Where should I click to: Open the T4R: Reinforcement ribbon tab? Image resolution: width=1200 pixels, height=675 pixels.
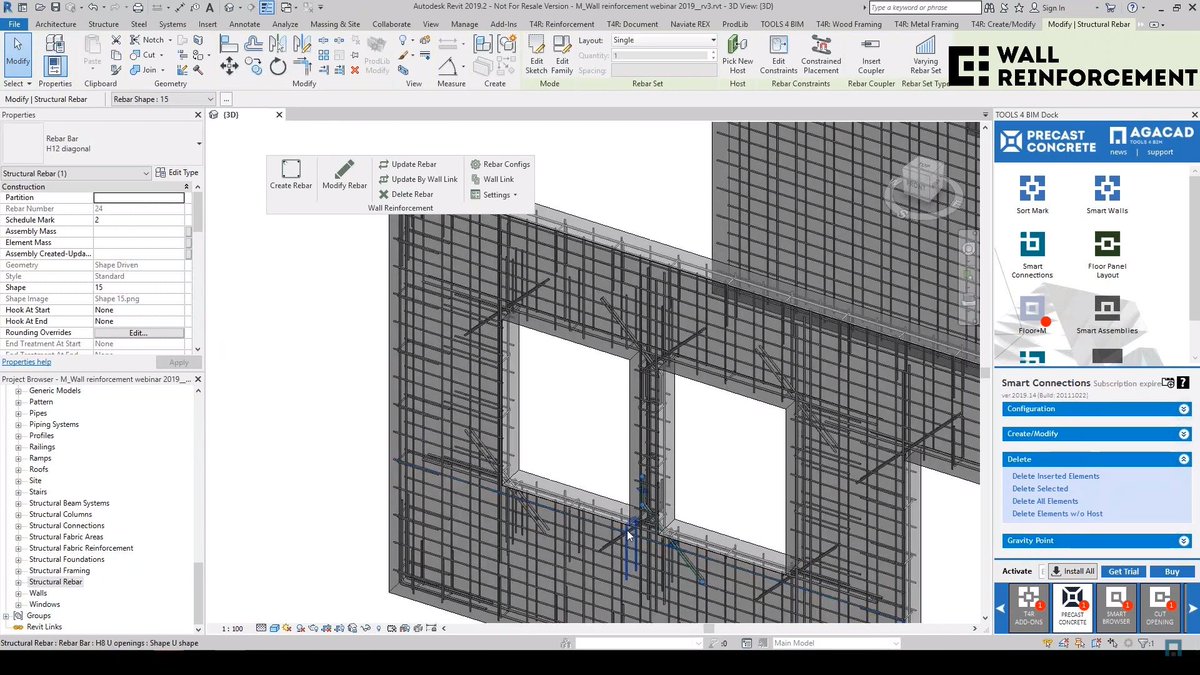click(x=563, y=23)
